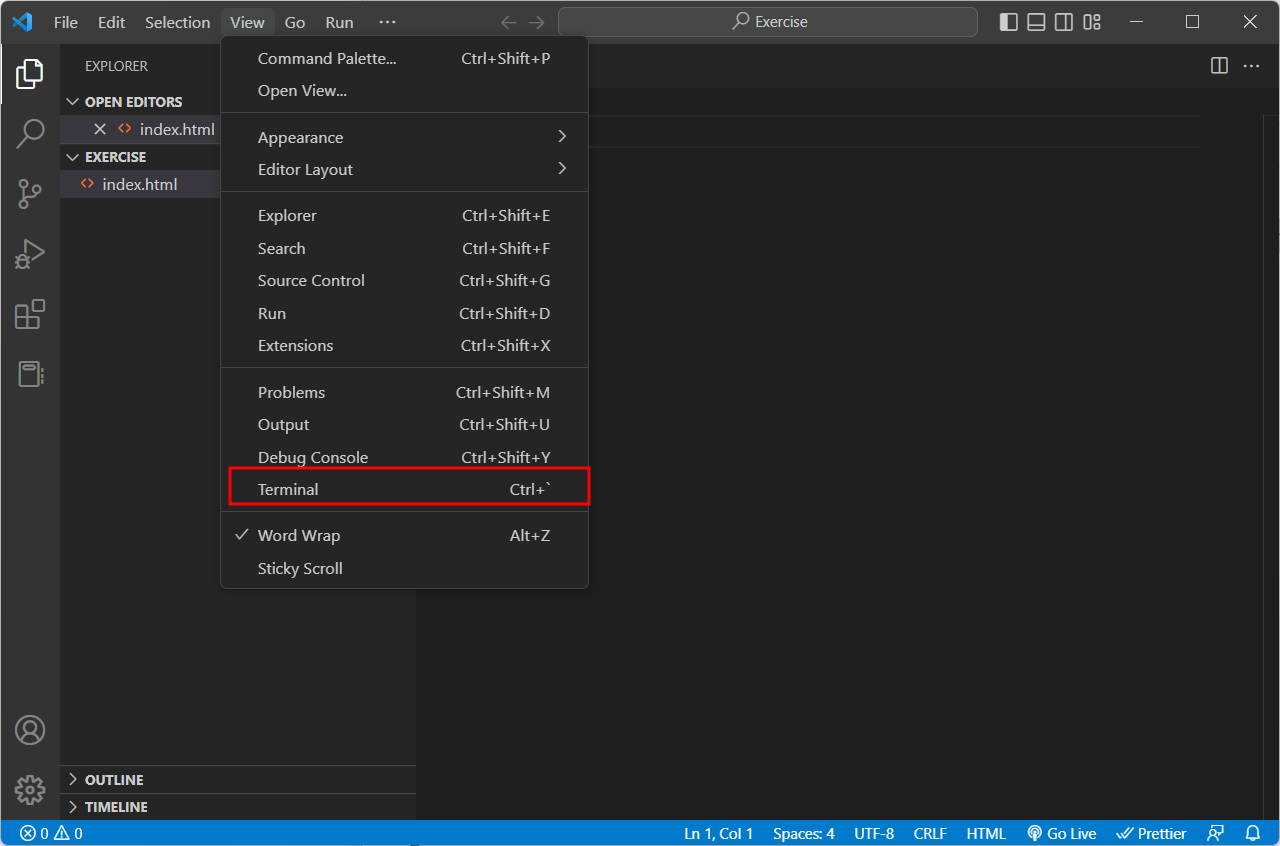
Task: Split the editor to the right
Action: [x=1219, y=66]
